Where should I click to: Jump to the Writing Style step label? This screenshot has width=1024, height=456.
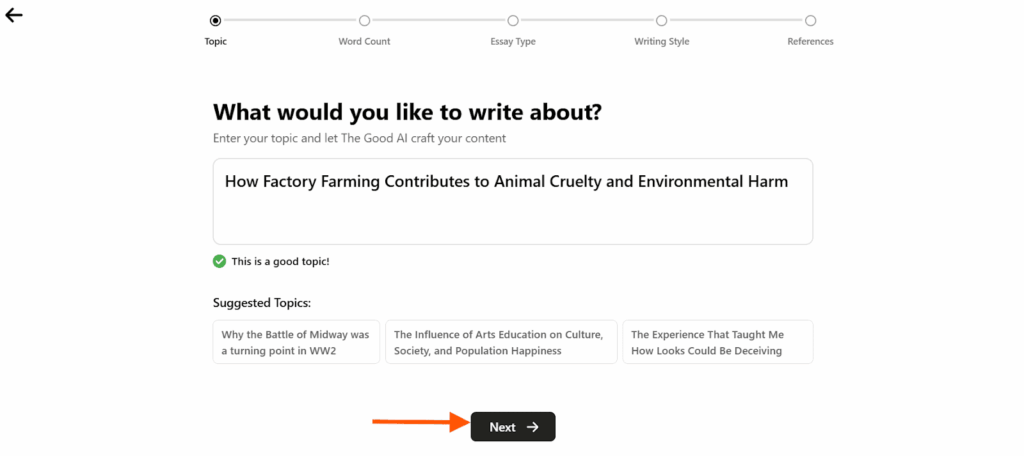click(662, 41)
